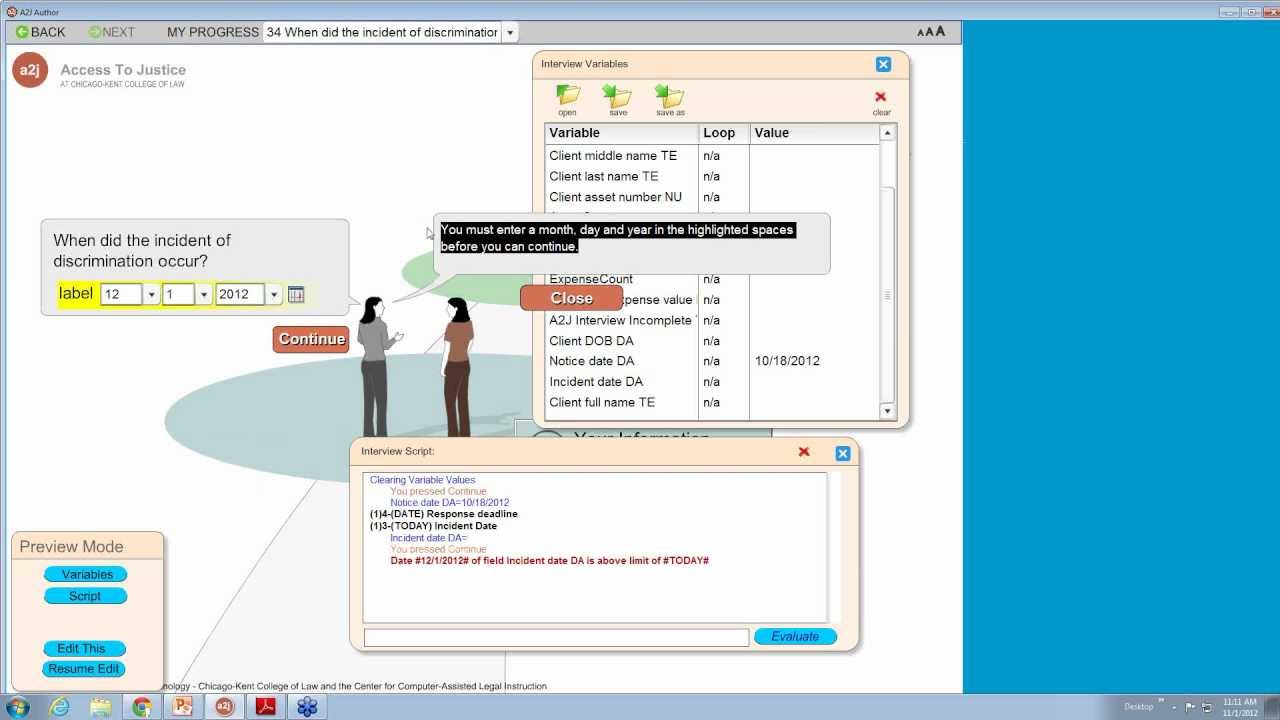Open Google Chrome from the taskbar

point(142,707)
